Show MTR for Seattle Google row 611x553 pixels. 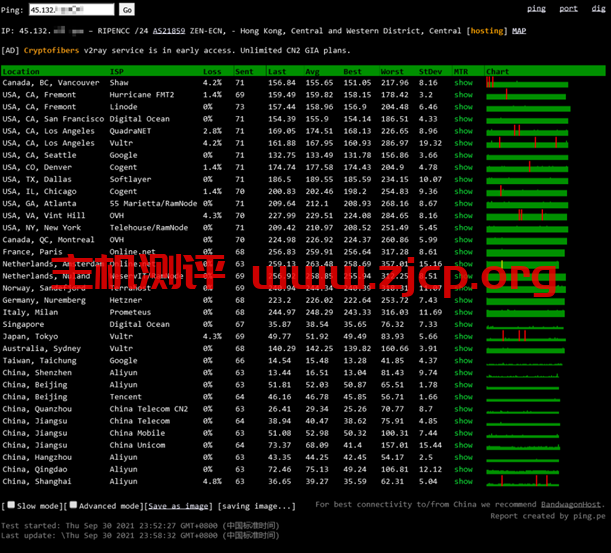click(x=463, y=155)
